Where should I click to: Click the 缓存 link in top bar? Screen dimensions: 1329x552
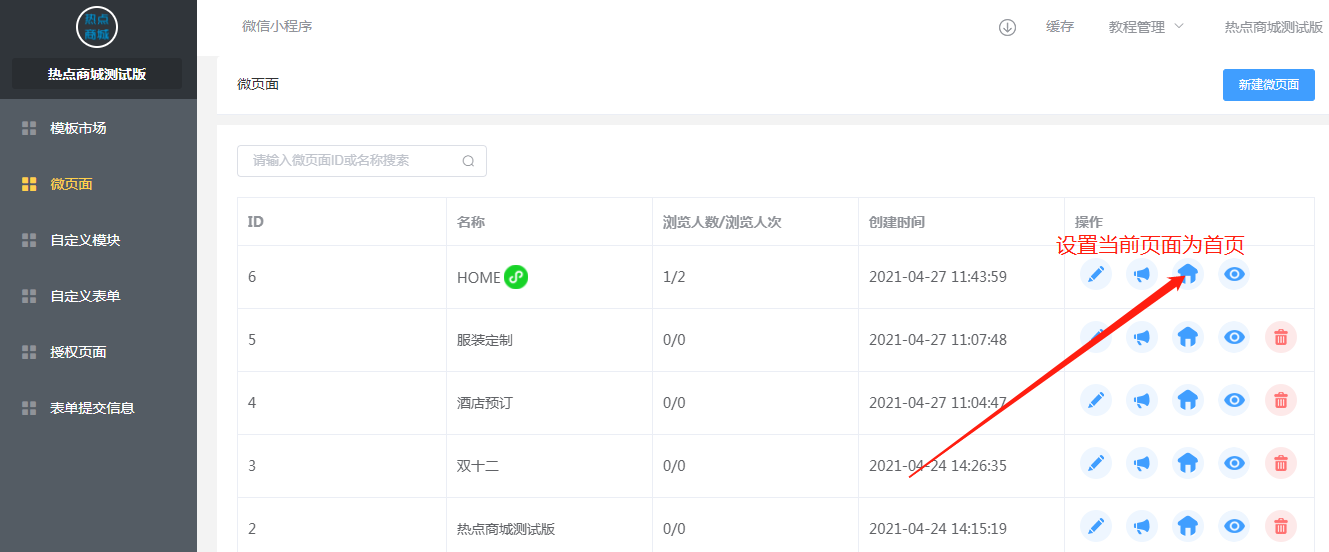[1060, 27]
